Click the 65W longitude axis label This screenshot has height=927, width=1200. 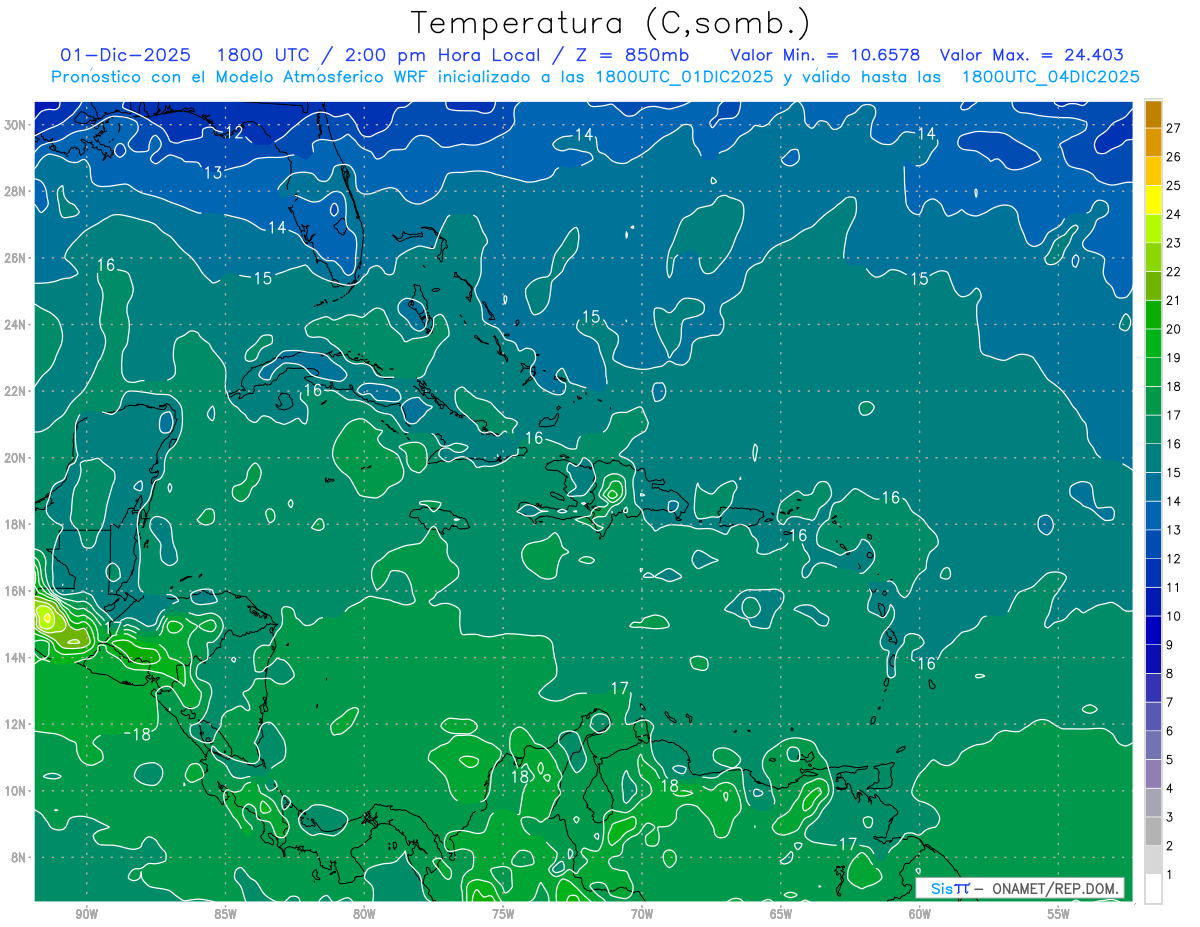781,913
